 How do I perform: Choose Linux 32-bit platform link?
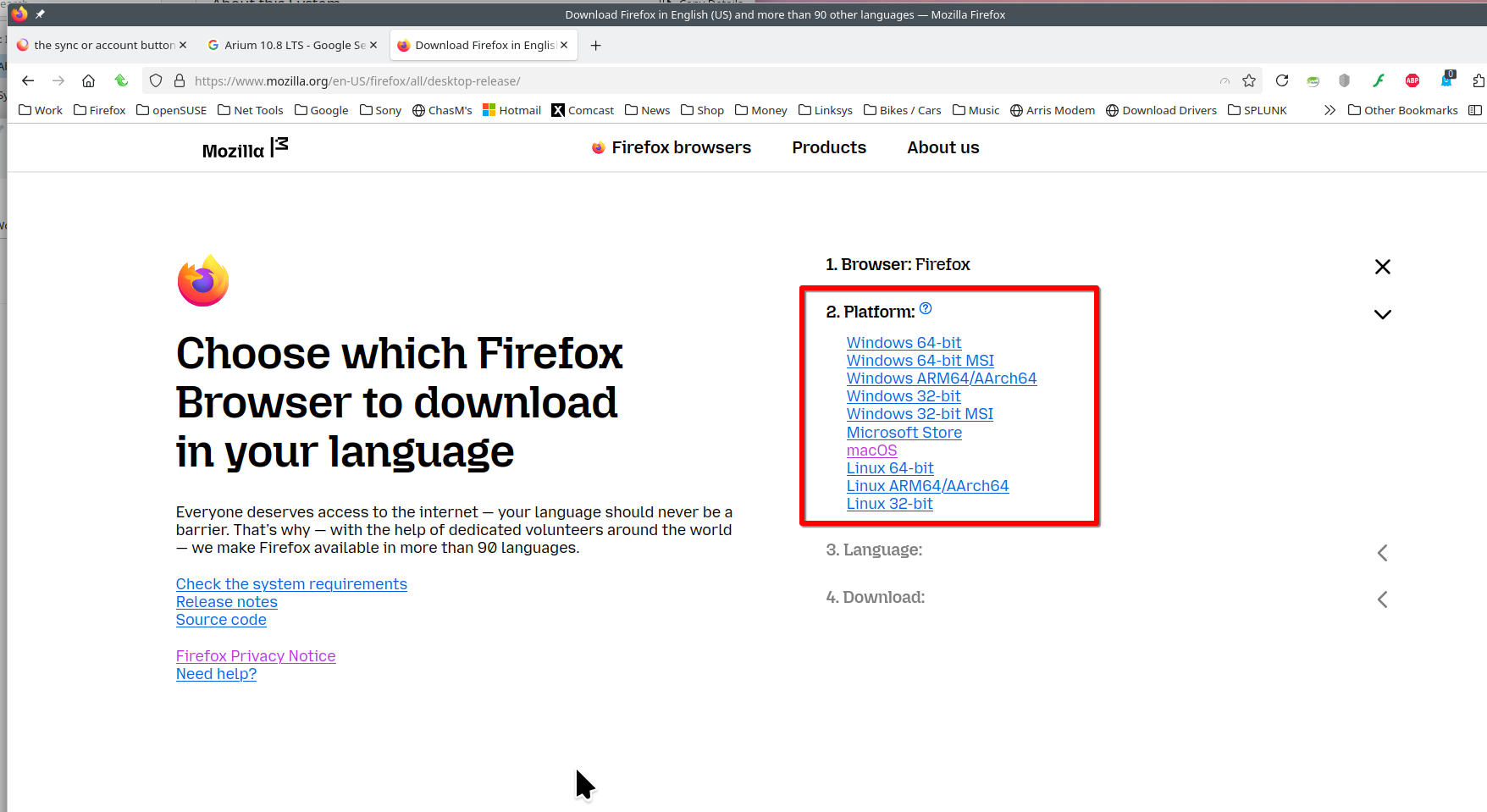(890, 504)
